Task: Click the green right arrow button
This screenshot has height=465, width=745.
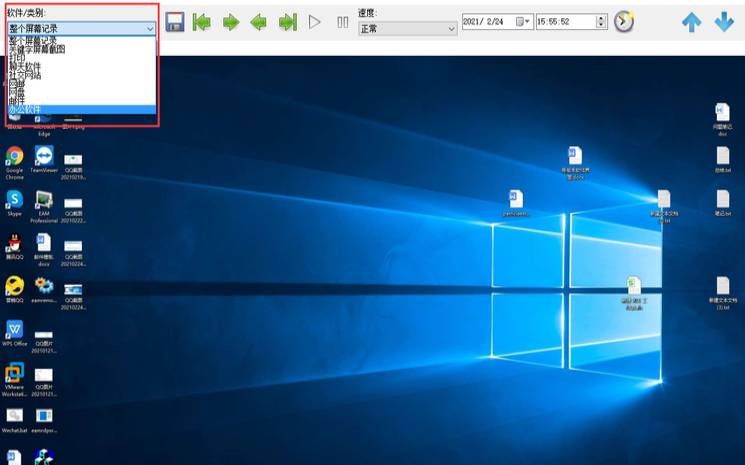Action: [231, 22]
